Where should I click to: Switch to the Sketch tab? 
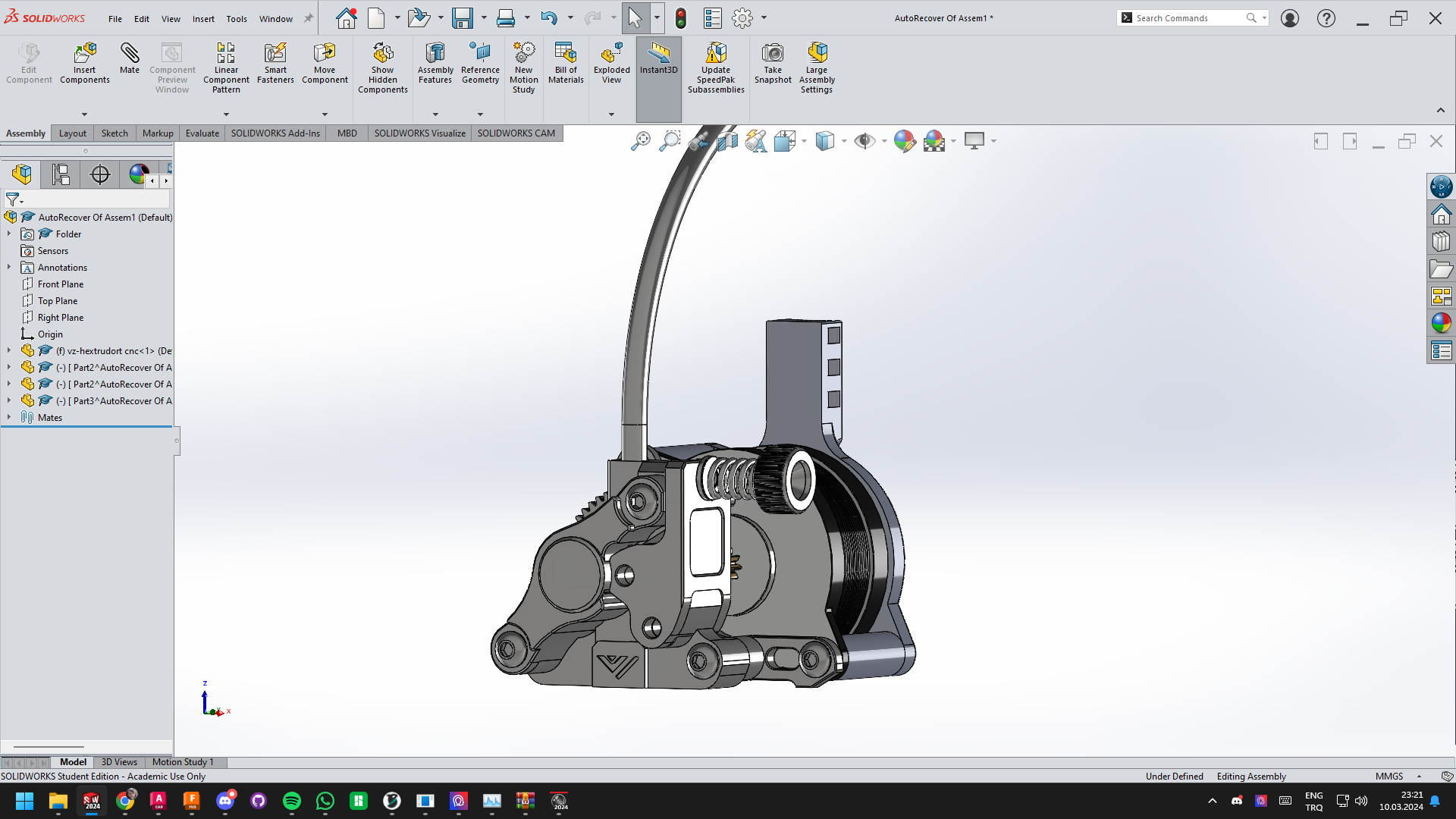115,133
